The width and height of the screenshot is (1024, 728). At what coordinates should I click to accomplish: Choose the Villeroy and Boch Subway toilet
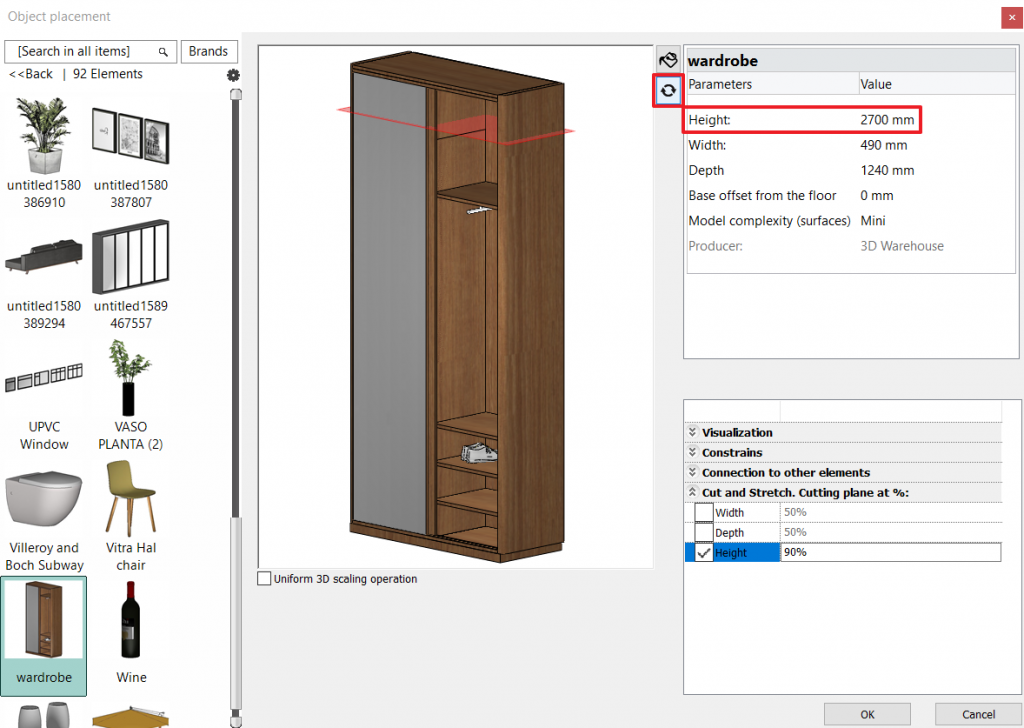[44, 498]
